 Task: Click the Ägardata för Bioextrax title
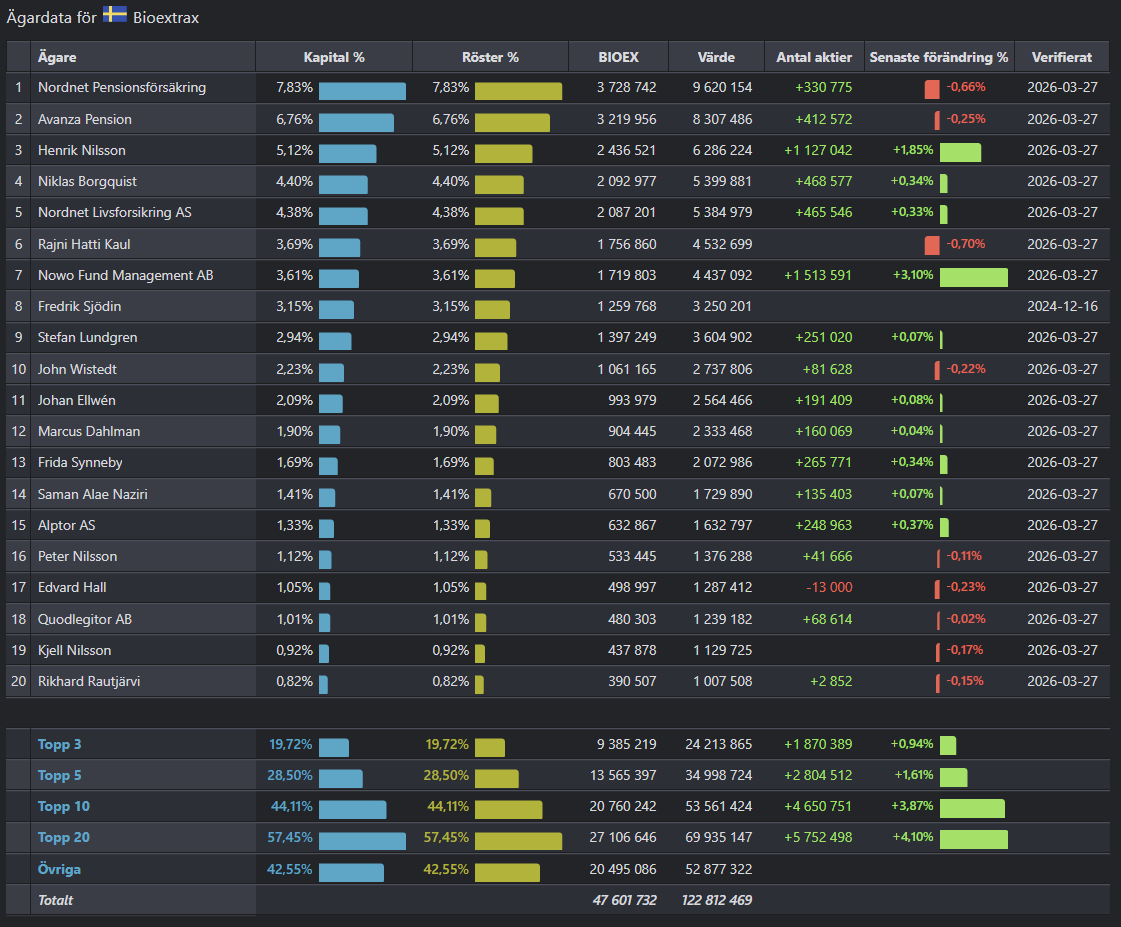(103, 17)
